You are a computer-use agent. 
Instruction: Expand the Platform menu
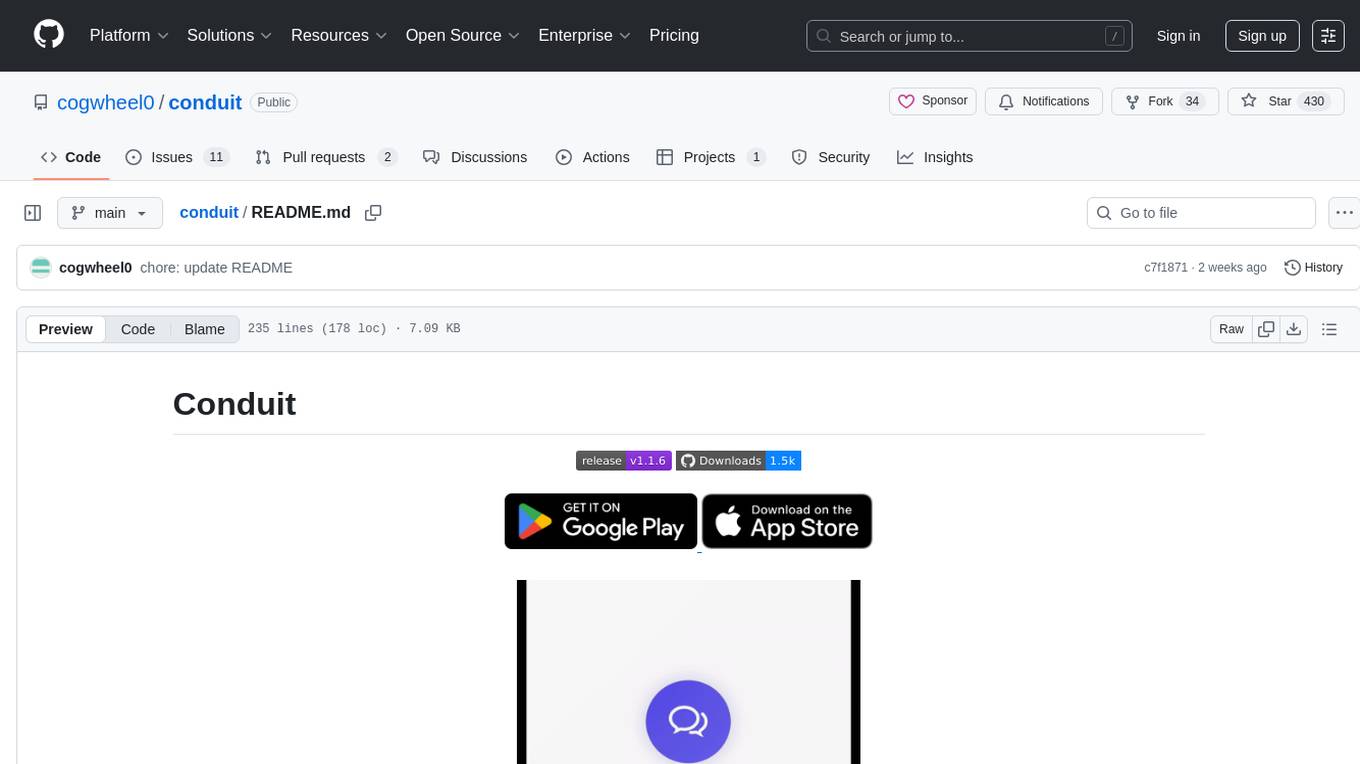129,35
